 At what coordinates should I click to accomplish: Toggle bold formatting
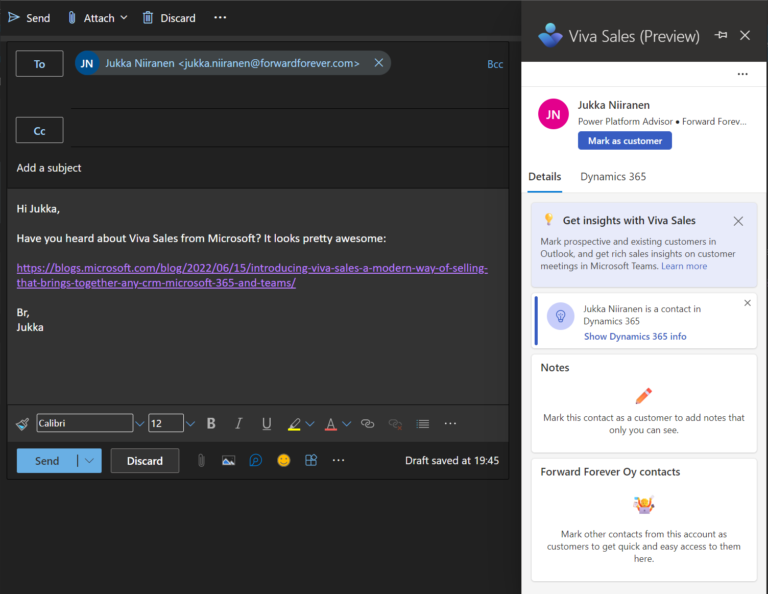tap(211, 423)
